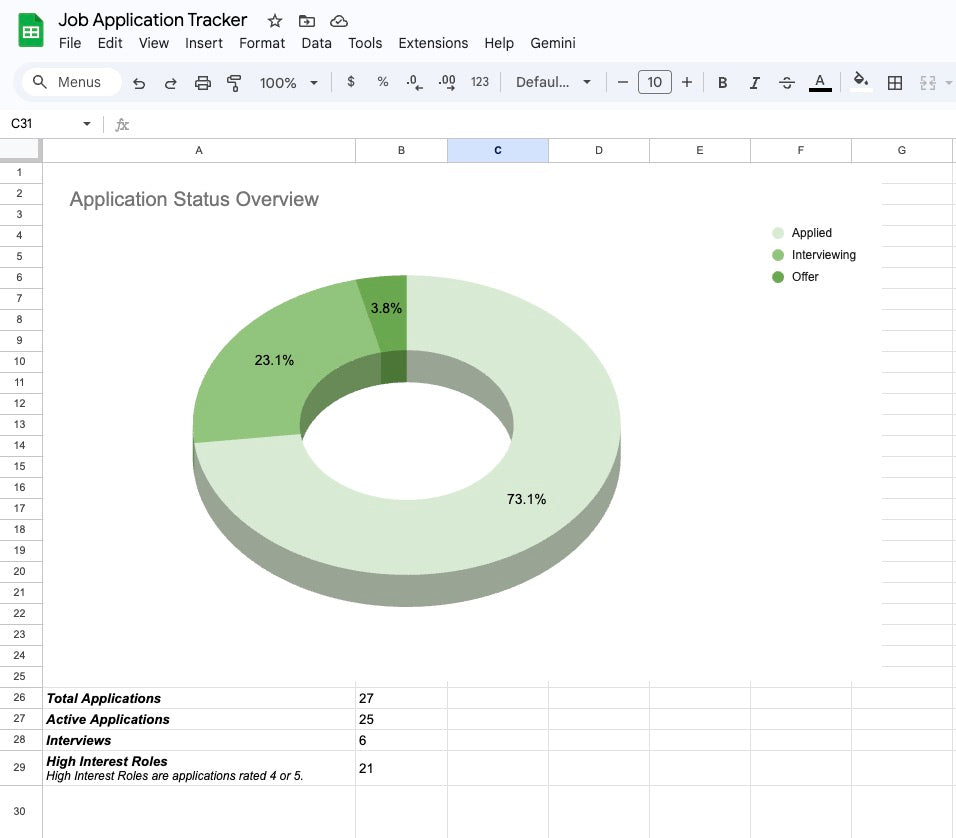Format selected cell as percent
Image resolution: width=956 pixels, height=838 pixels.
click(x=382, y=82)
